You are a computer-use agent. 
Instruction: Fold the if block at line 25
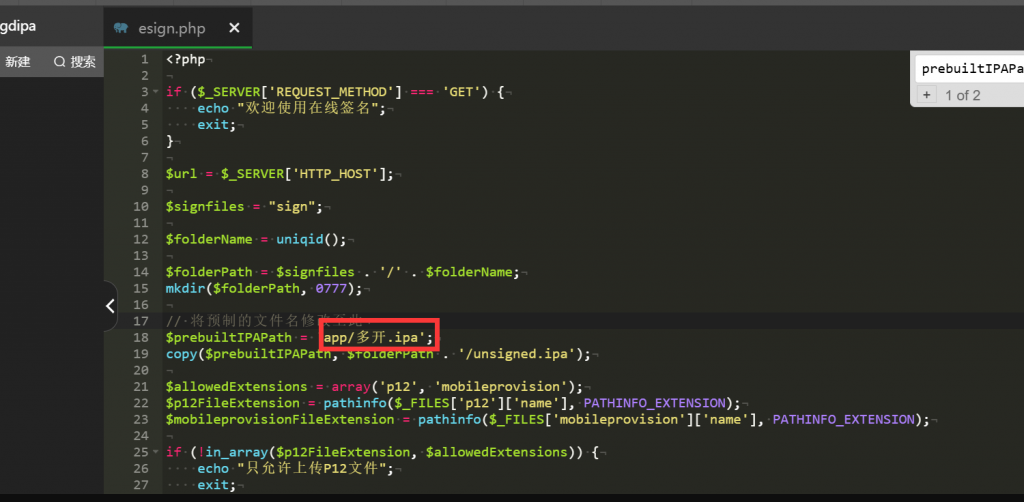[157, 452]
